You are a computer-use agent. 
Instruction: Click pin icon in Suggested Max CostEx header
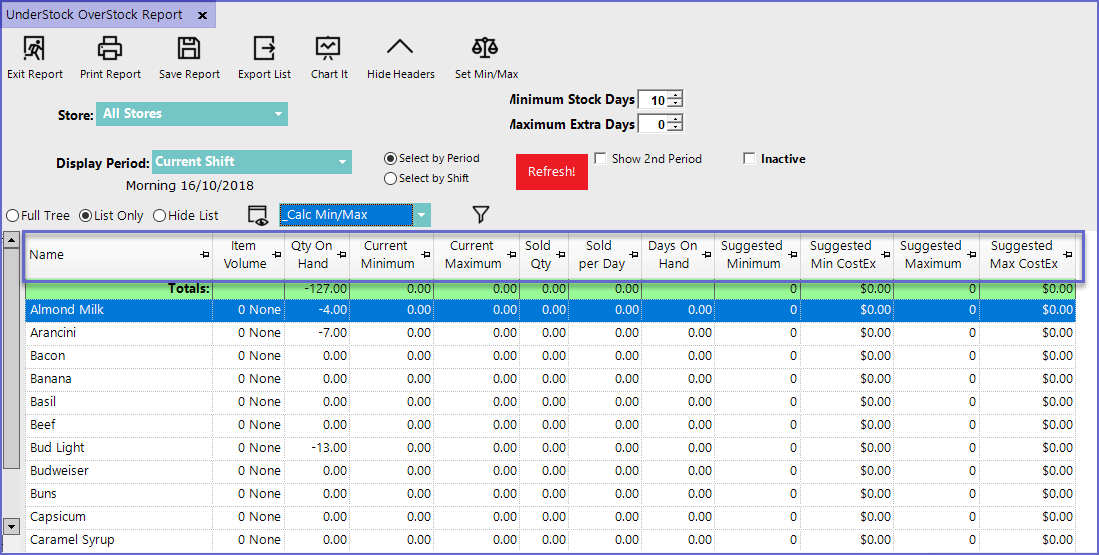tap(1068, 254)
